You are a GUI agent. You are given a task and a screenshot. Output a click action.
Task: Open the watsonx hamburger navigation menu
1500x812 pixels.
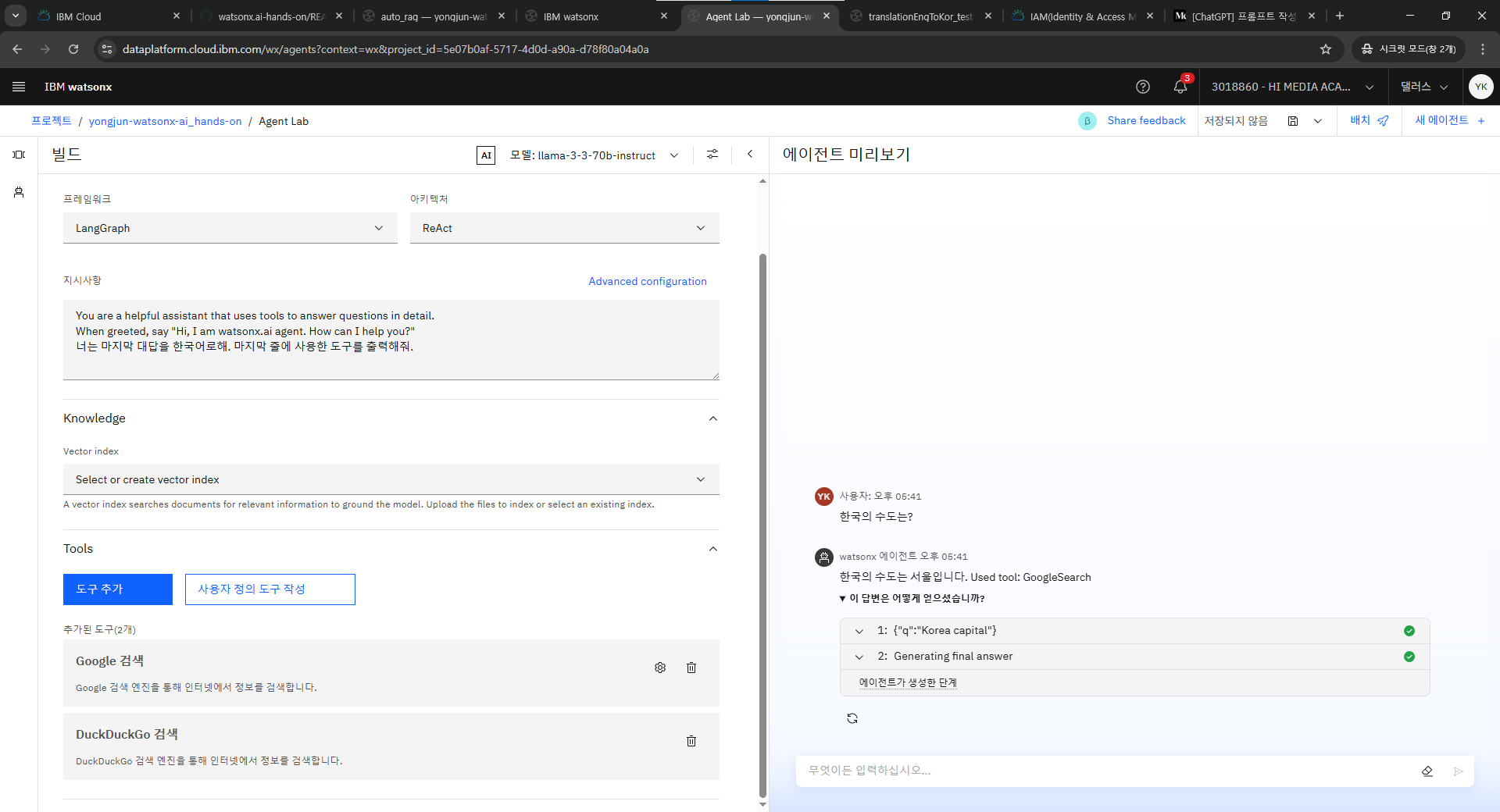(x=19, y=87)
